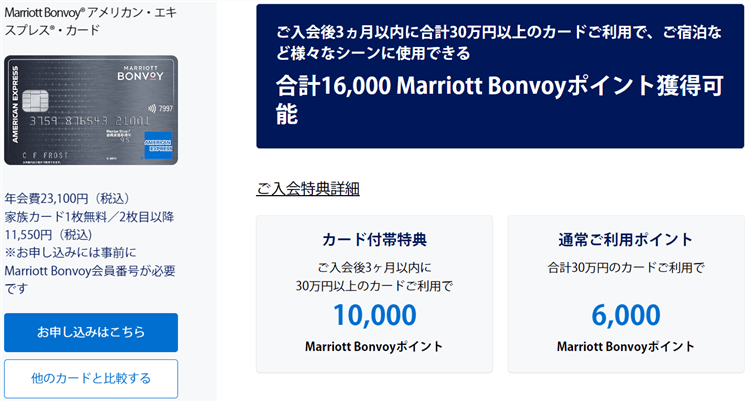Click the 10,000 points figure
The image size is (750, 402).
coord(374,315)
